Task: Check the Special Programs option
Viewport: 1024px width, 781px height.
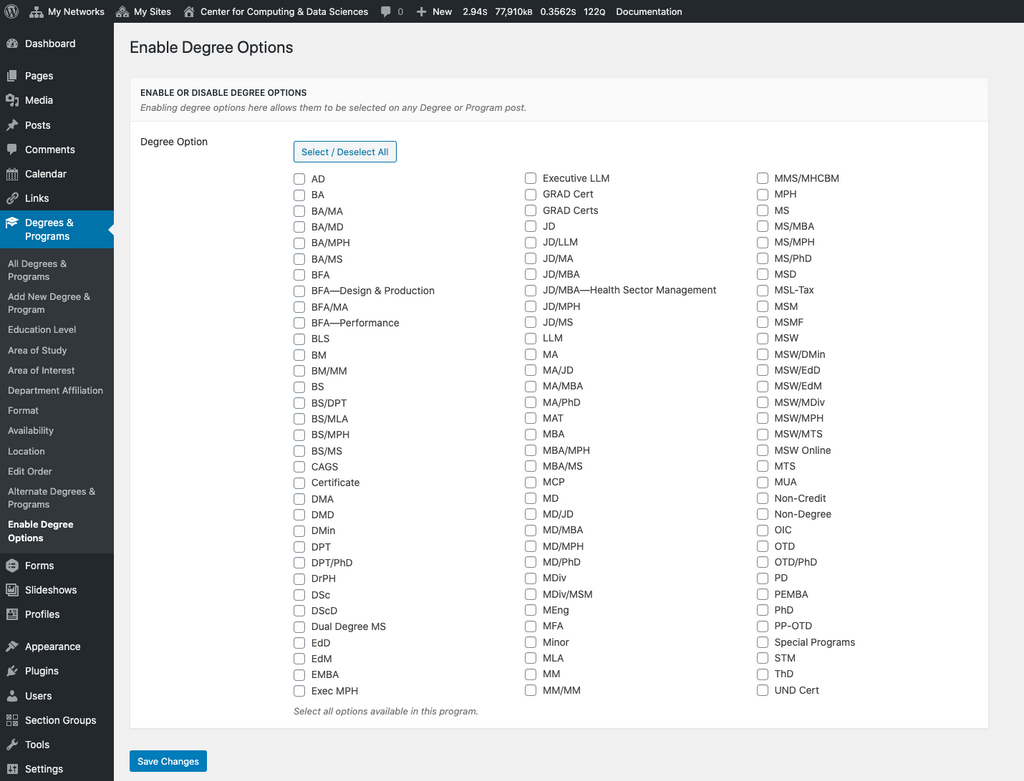Action: tap(762, 642)
